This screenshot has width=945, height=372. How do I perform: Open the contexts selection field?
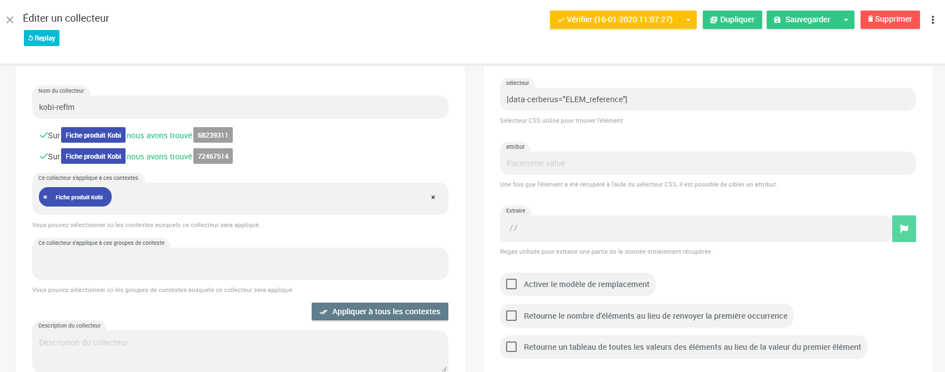coord(240,198)
